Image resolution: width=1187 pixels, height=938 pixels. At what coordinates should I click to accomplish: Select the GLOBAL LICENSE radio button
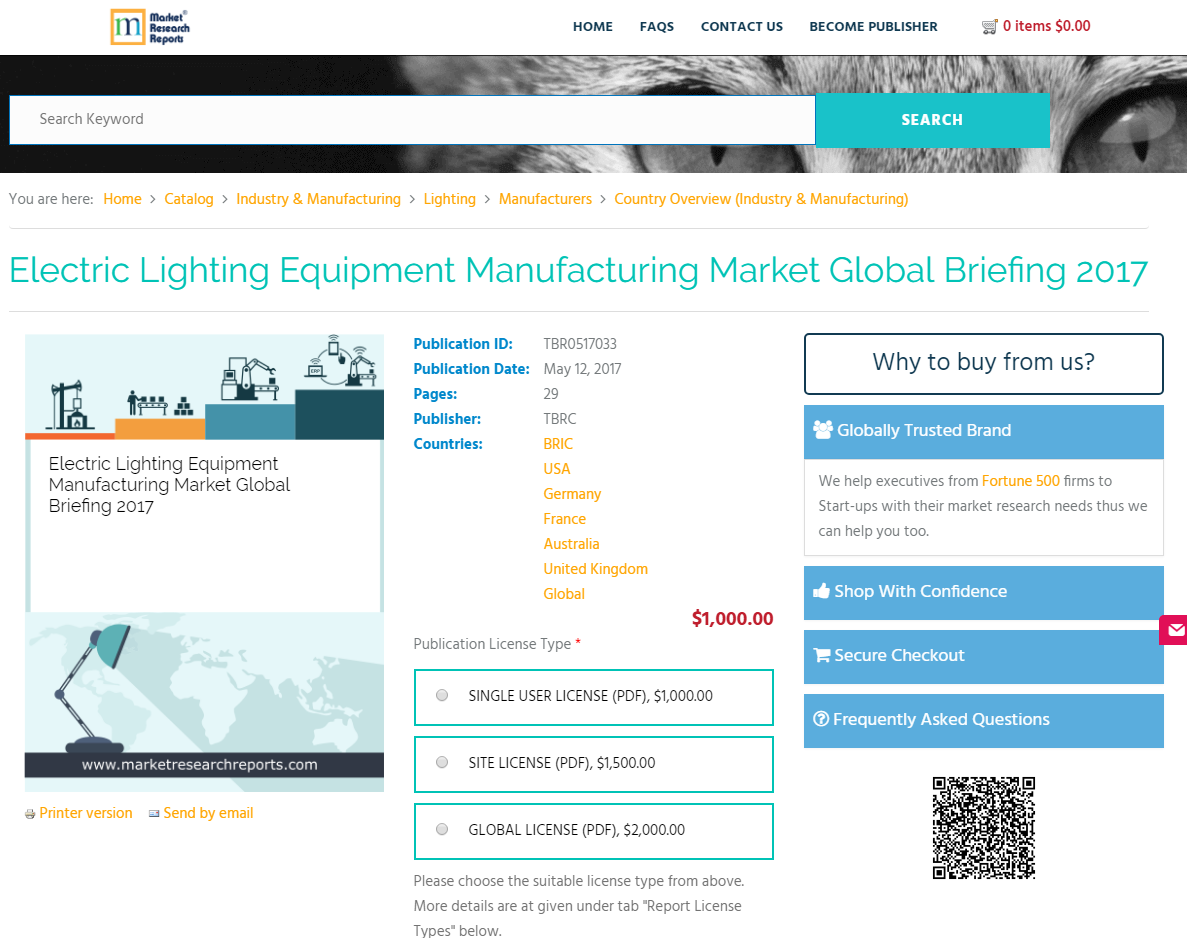[442, 828]
